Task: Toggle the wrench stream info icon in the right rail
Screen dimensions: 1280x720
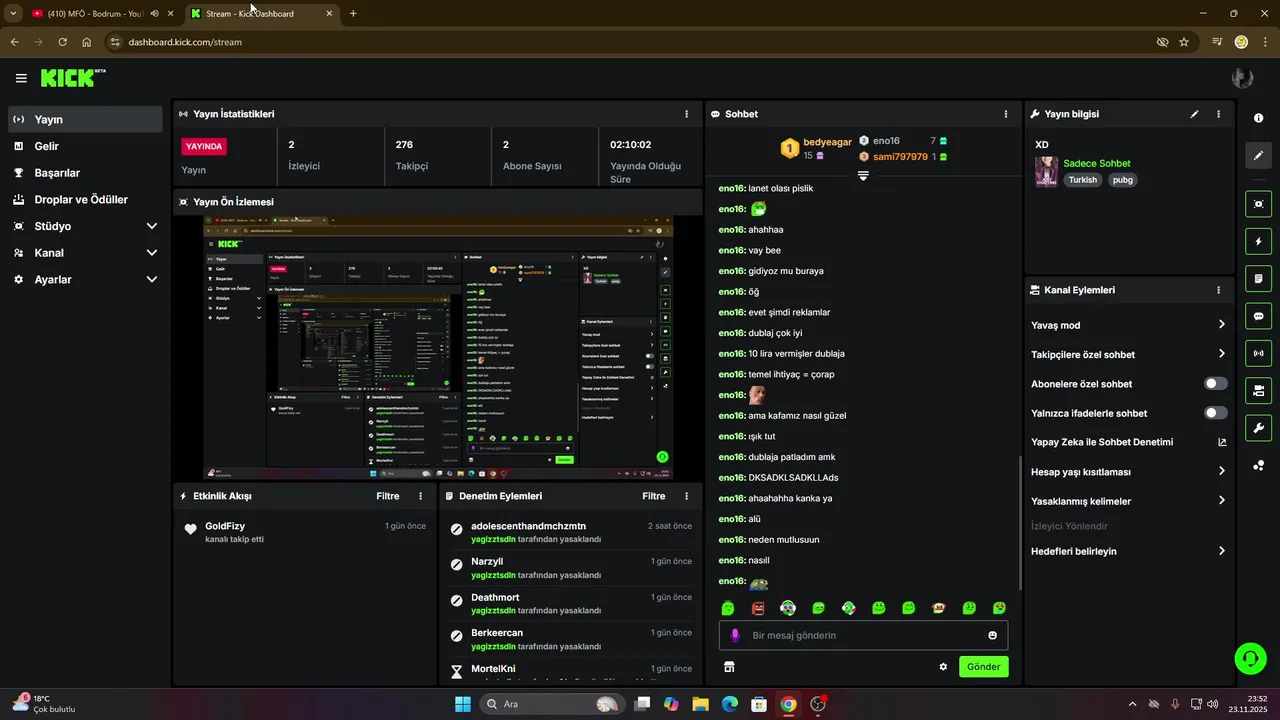Action: 1258,428
